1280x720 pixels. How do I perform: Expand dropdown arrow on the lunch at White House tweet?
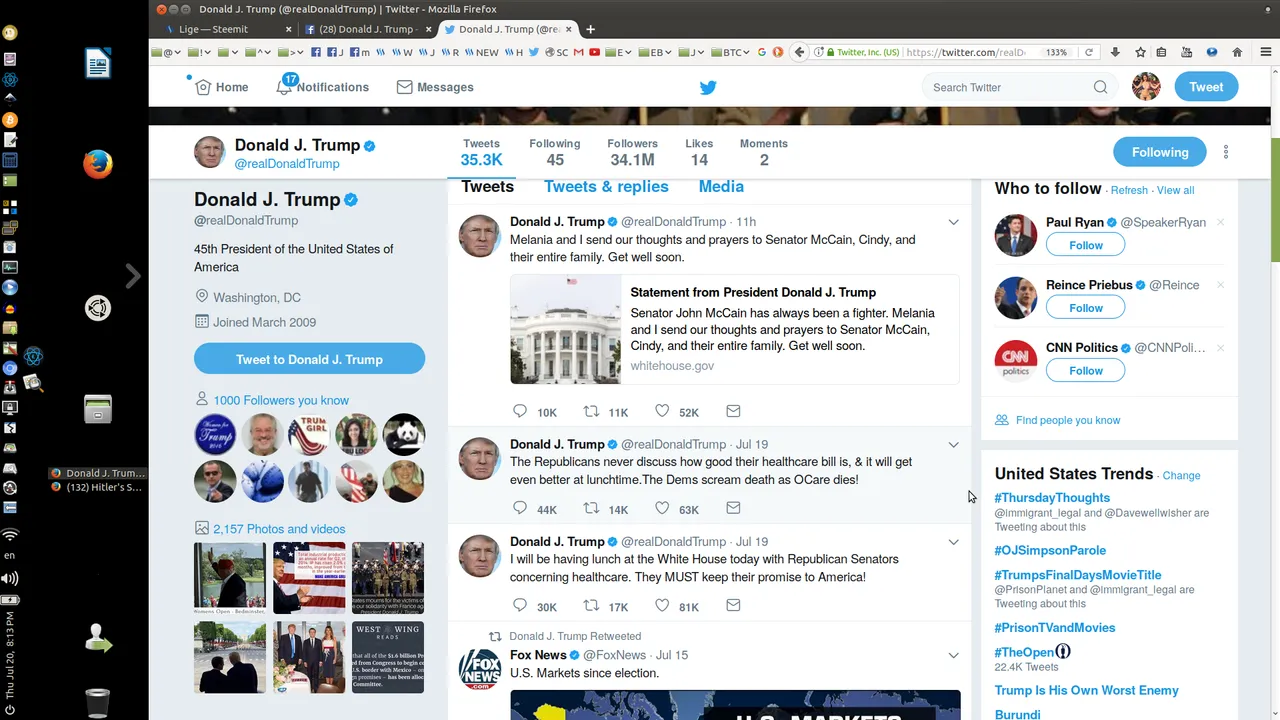pos(953,542)
